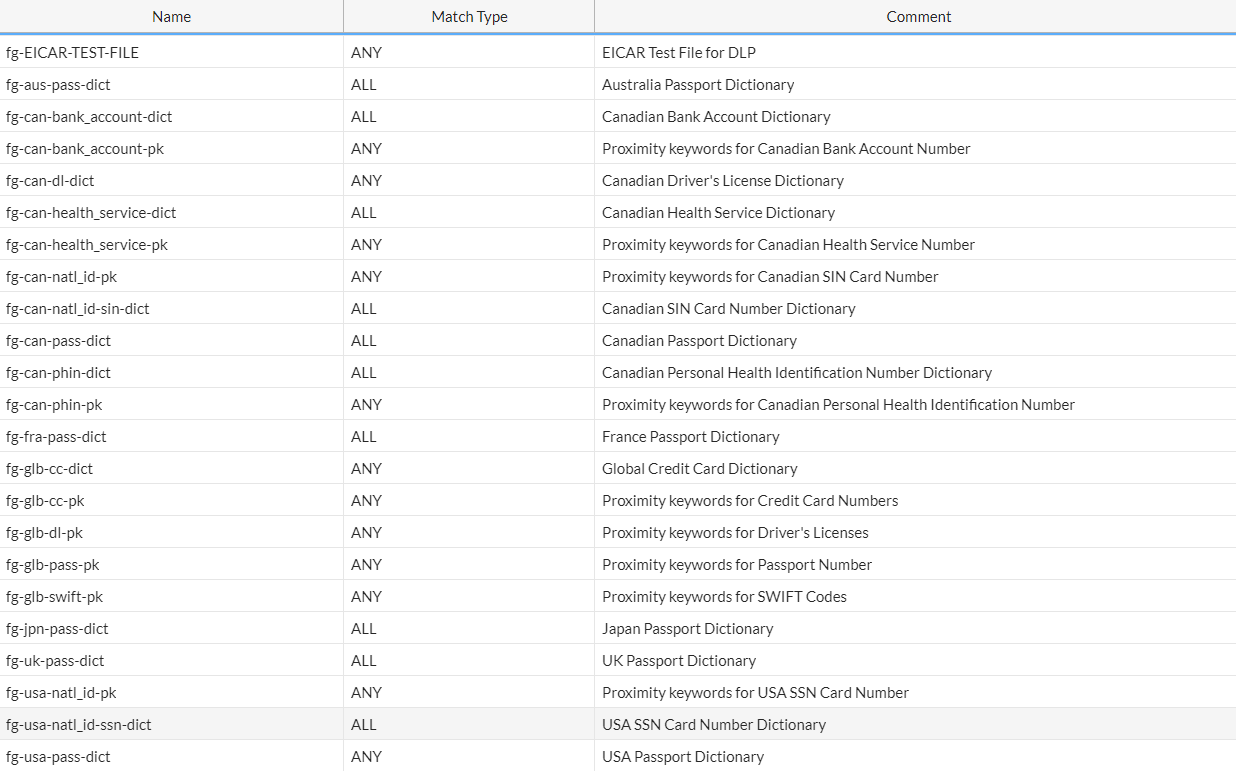This screenshot has height=771, width=1236.
Task: Click the fg-can-natl_id-sin-dict row
Action: [x=77, y=308]
